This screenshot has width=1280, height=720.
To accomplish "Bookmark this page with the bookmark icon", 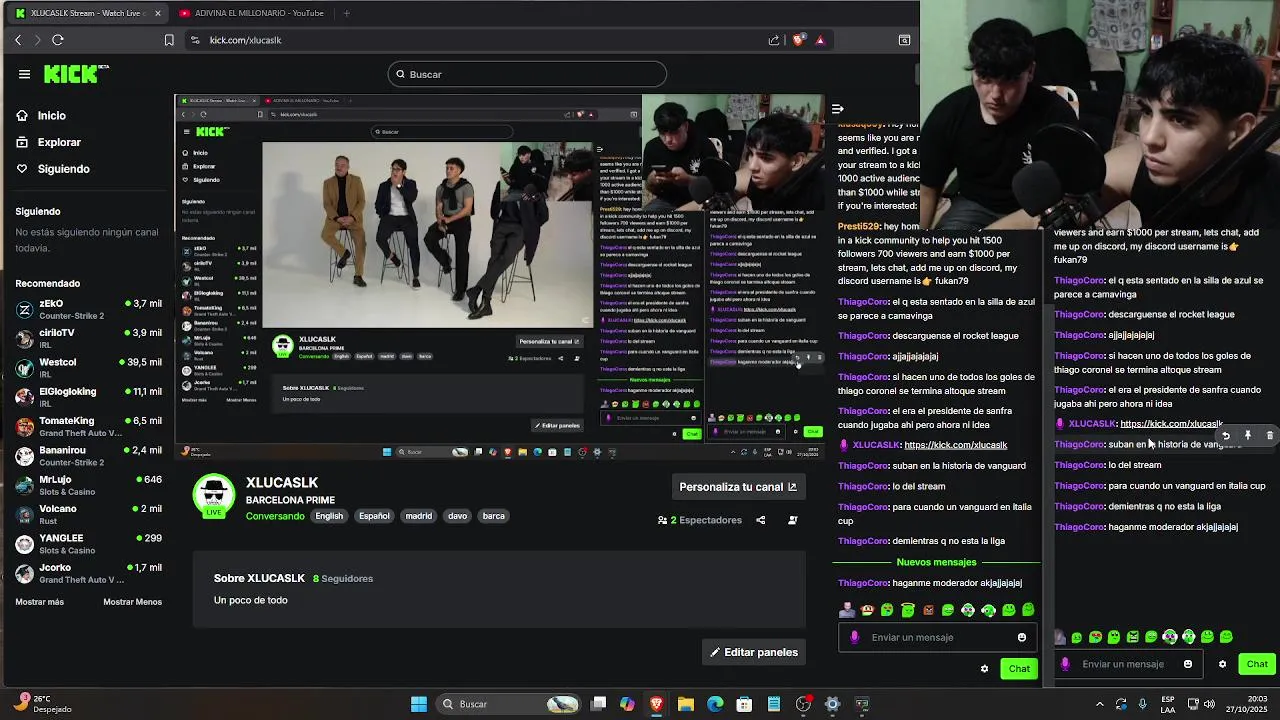I will pyautogui.click(x=169, y=40).
